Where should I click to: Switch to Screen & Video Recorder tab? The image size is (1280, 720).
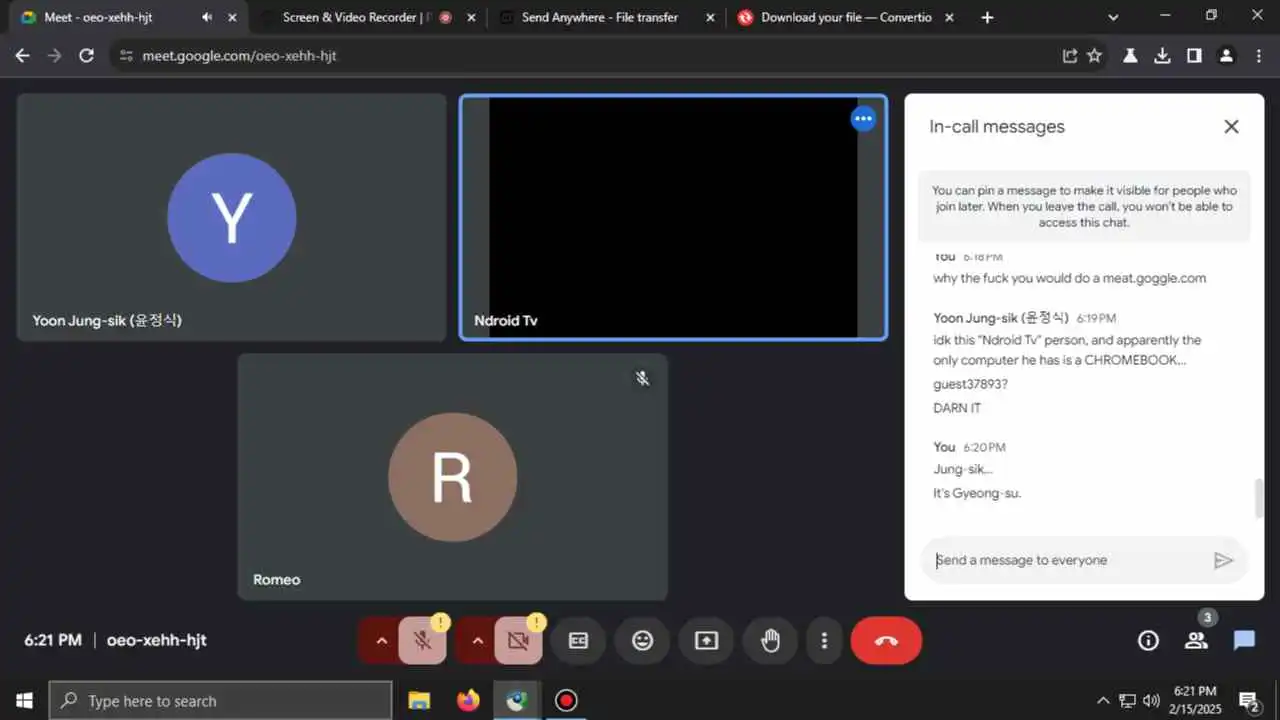(x=355, y=17)
